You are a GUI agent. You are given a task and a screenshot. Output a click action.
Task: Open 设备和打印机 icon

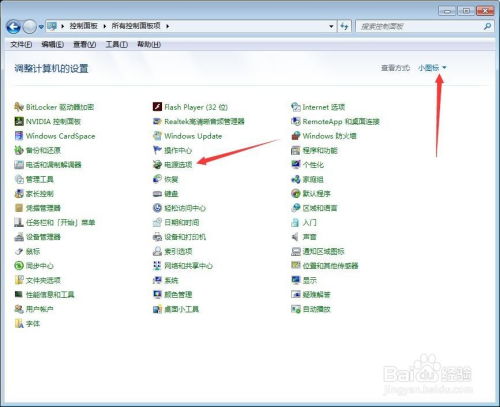[x=157, y=237]
